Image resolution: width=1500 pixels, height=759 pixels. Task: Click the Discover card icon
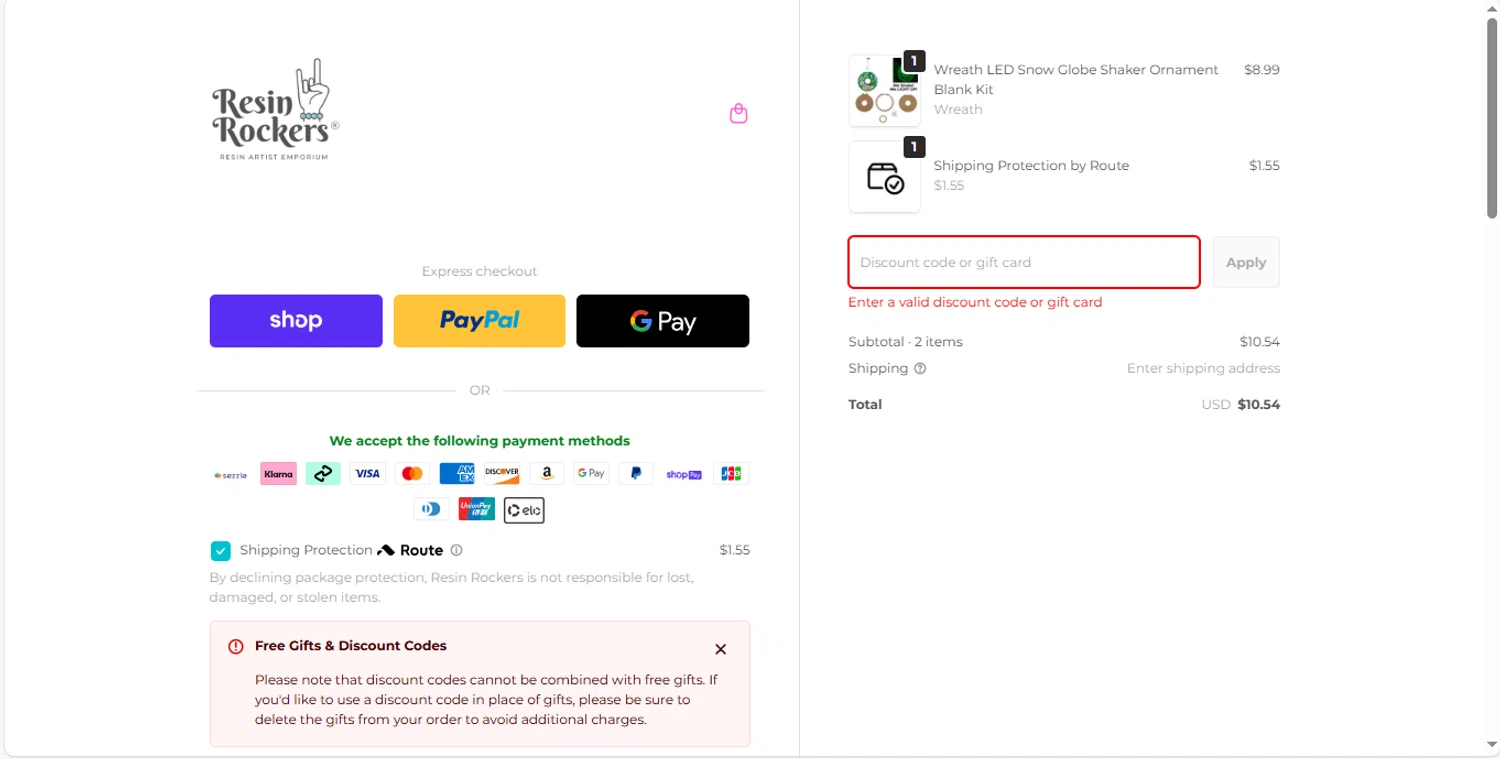click(502, 474)
